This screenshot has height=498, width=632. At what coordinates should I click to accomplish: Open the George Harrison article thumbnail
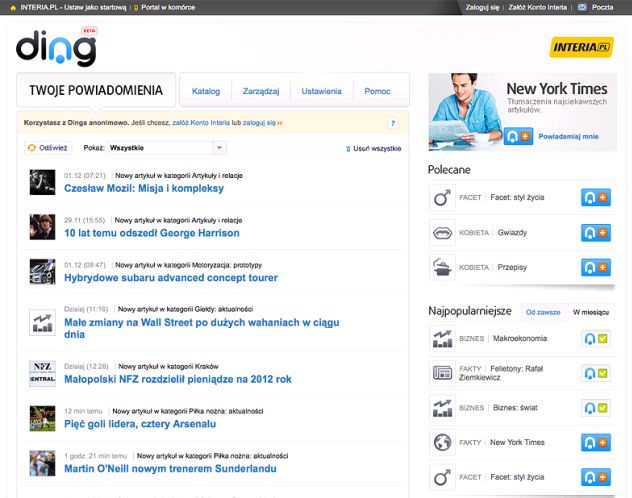(42, 227)
